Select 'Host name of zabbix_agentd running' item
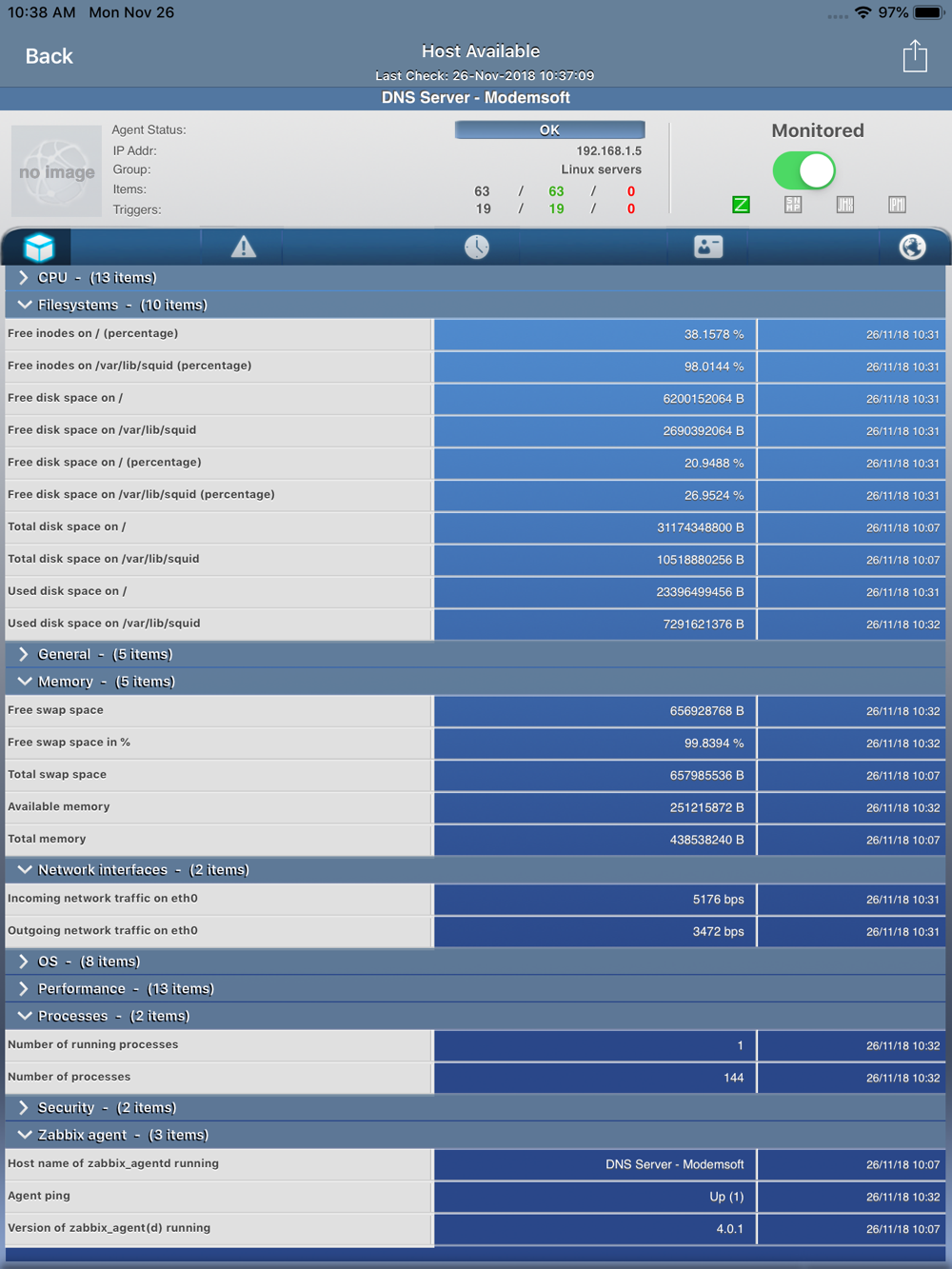The width and height of the screenshot is (952, 1269). (x=476, y=1164)
